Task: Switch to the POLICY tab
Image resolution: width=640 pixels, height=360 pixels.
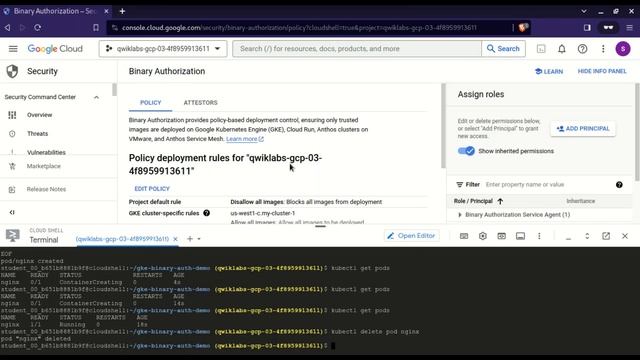Action: tap(151, 102)
